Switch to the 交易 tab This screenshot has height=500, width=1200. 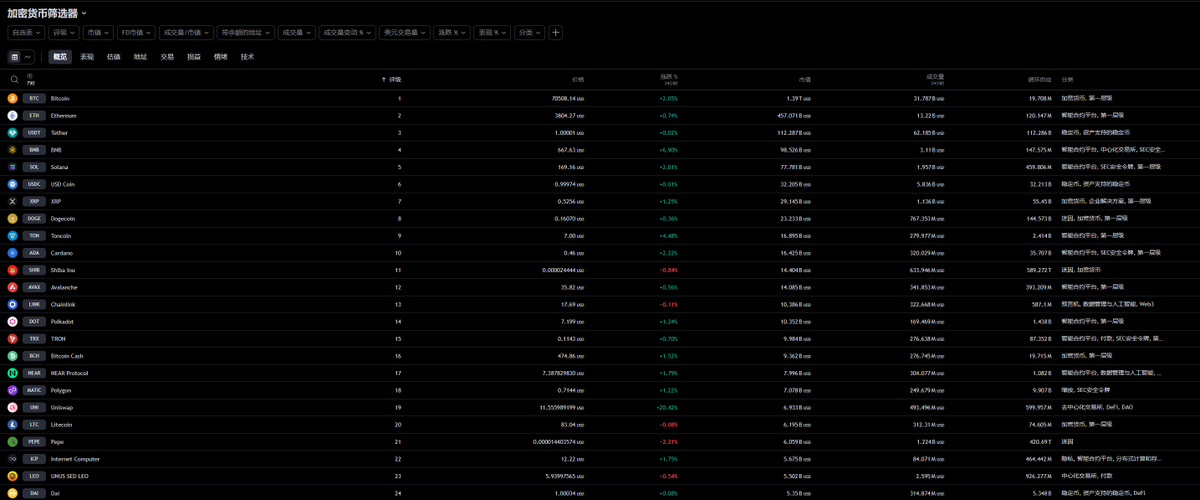(167, 57)
